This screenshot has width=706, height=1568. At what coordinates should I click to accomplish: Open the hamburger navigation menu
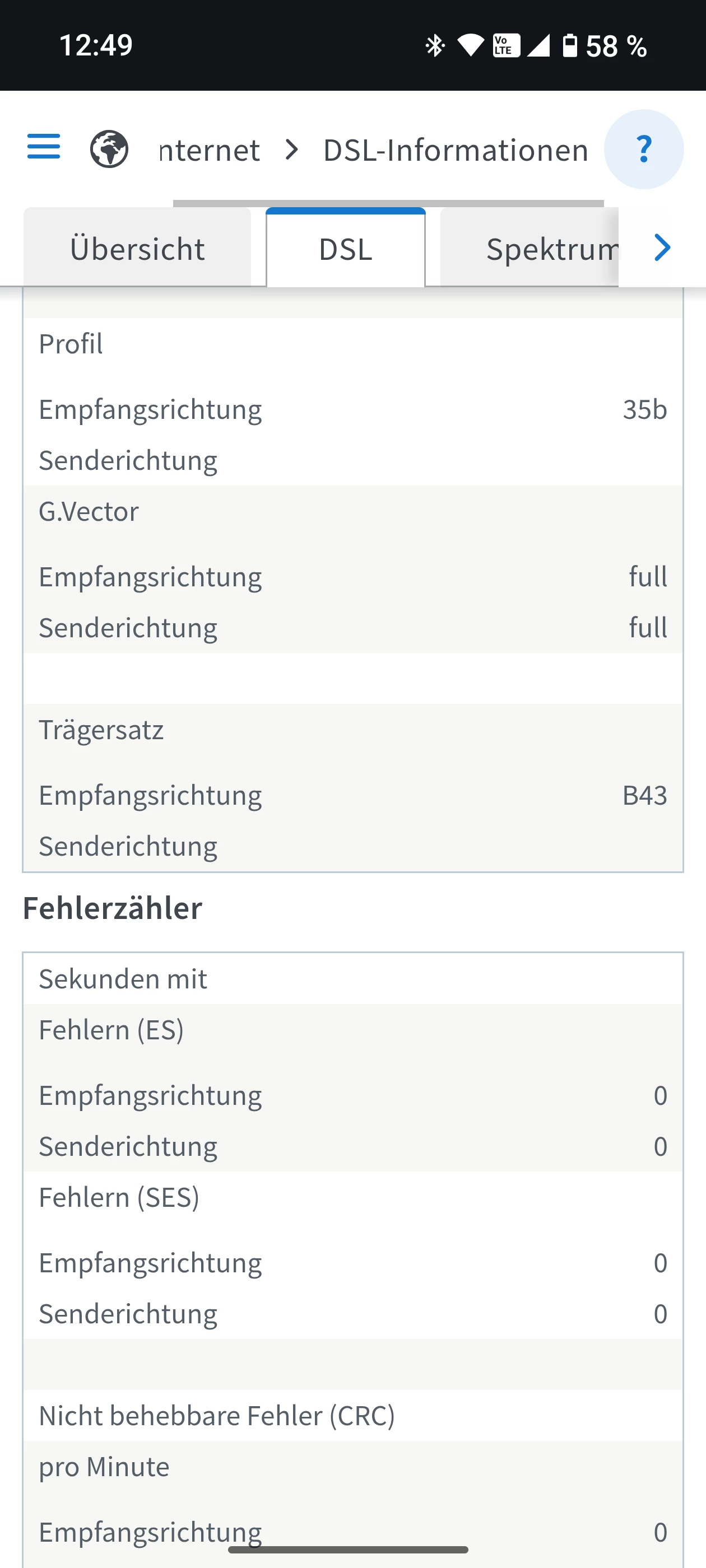click(44, 147)
